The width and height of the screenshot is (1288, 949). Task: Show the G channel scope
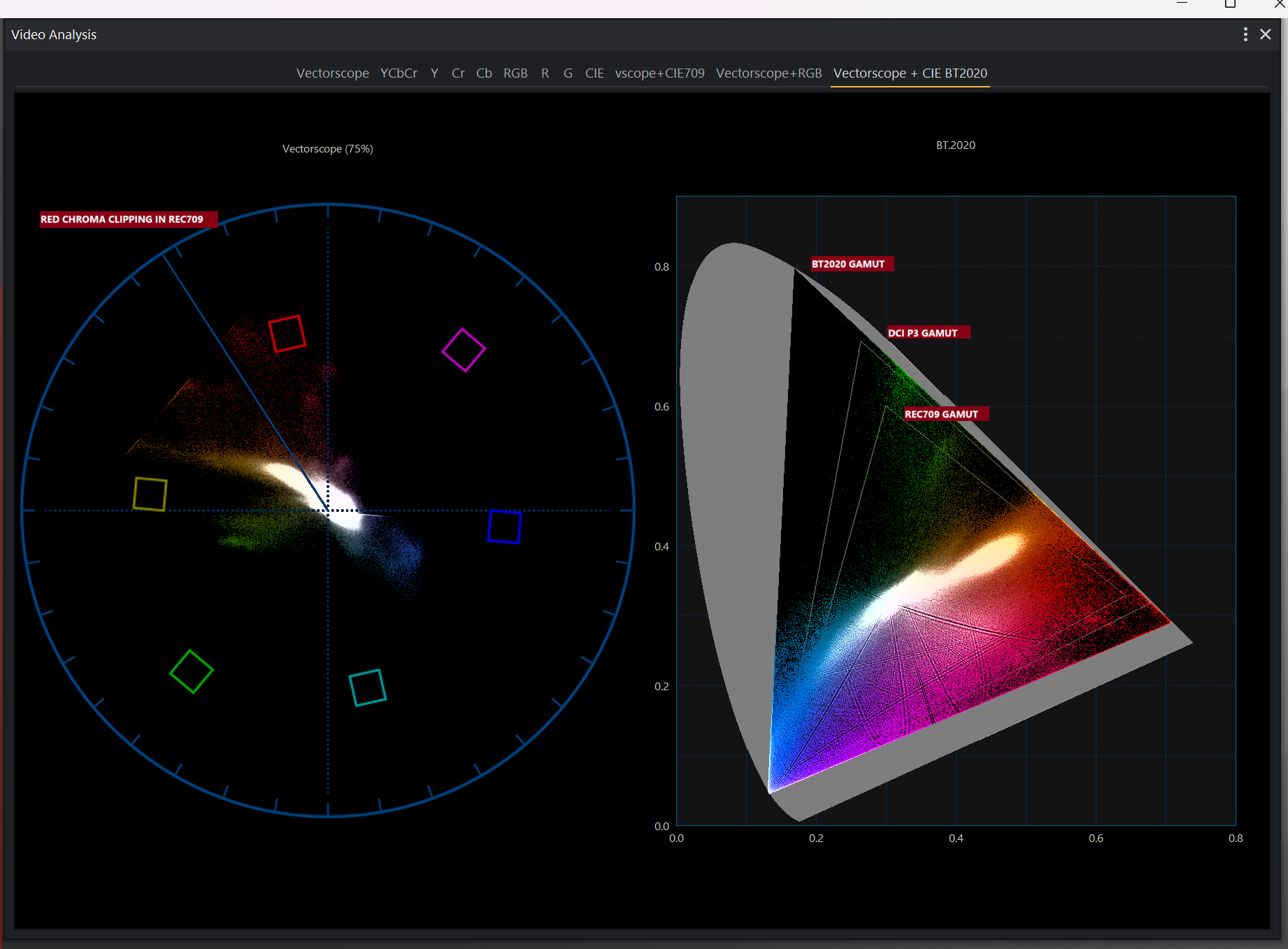[x=568, y=73]
